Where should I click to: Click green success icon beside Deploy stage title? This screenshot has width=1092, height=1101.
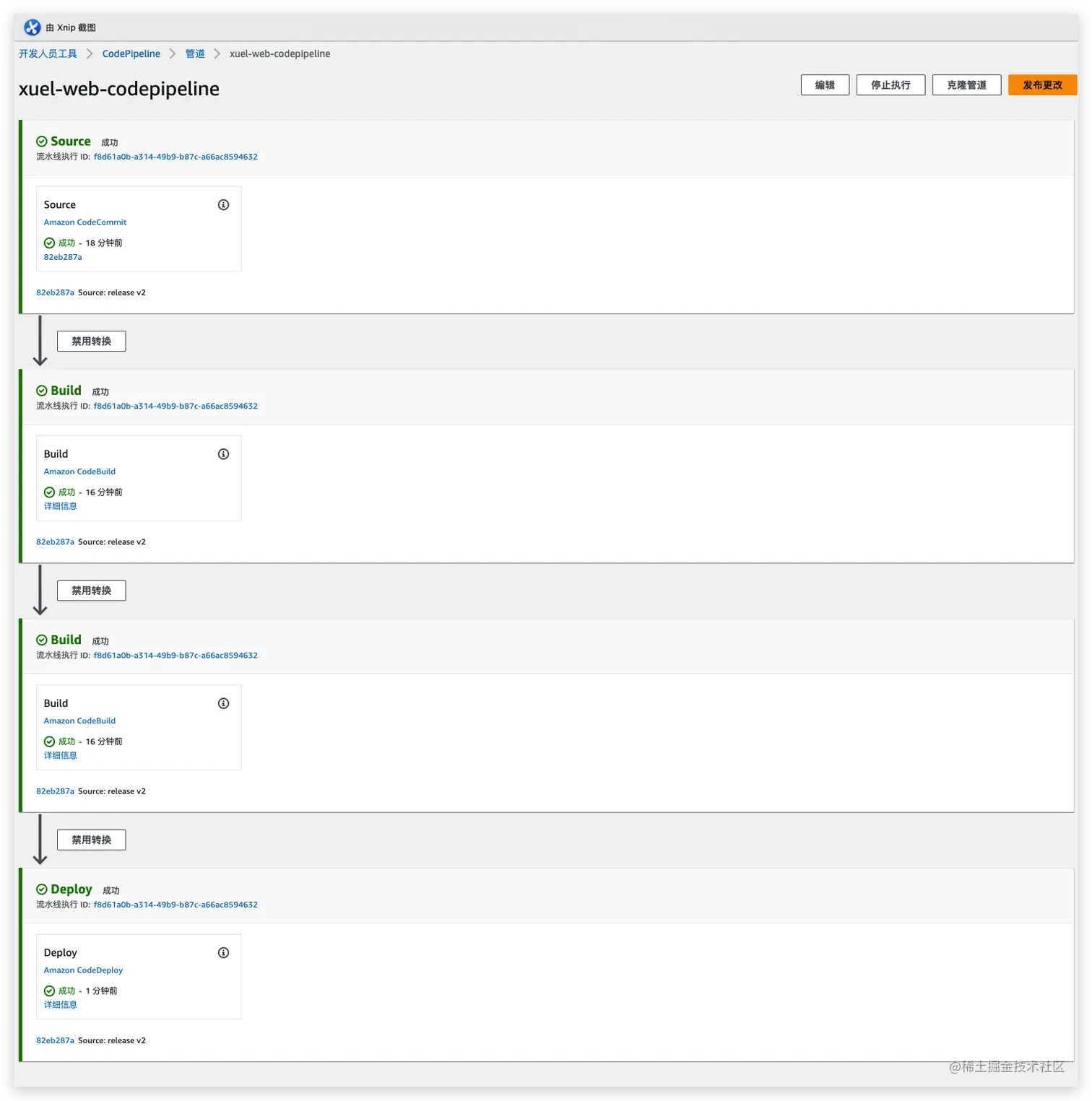tap(42, 889)
